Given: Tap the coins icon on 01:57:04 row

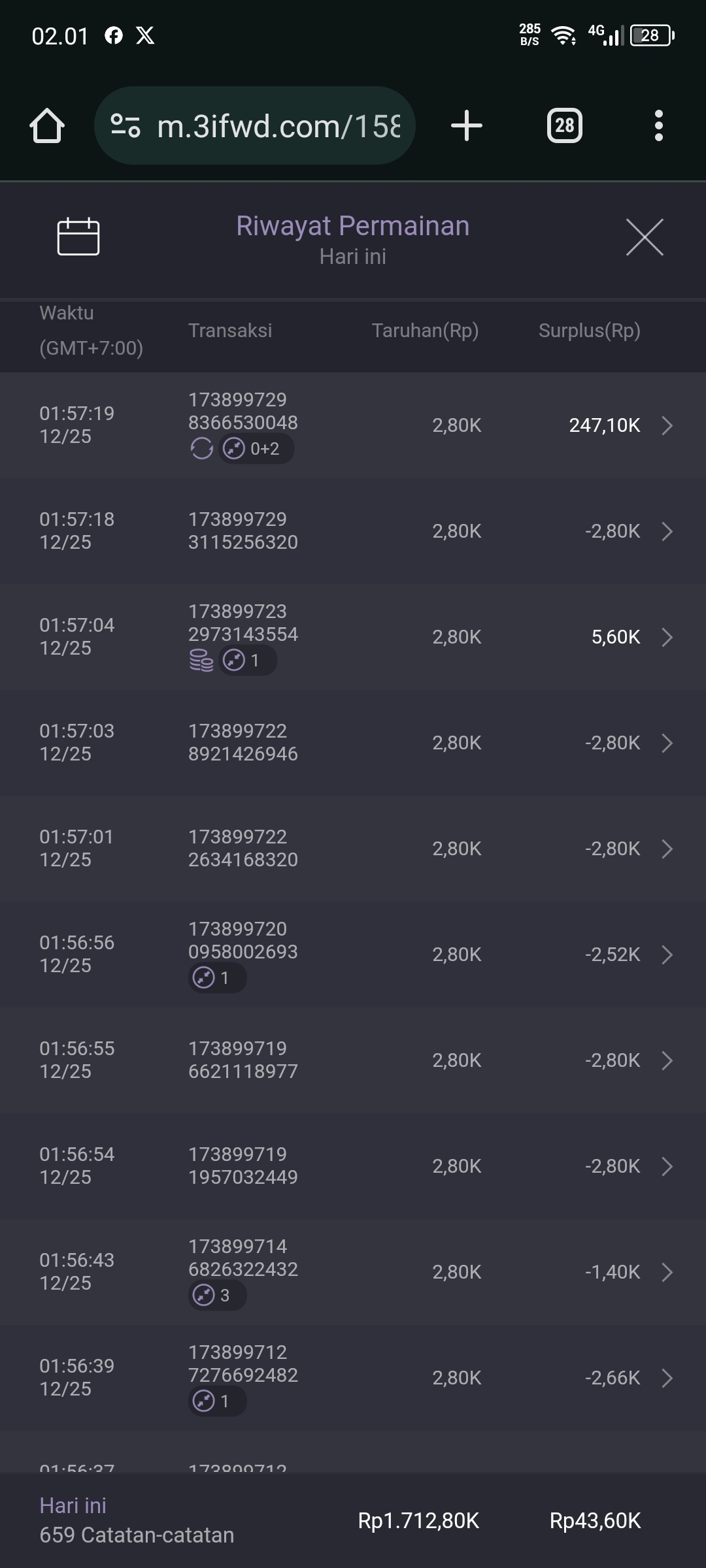Looking at the screenshot, I should point(201,661).
